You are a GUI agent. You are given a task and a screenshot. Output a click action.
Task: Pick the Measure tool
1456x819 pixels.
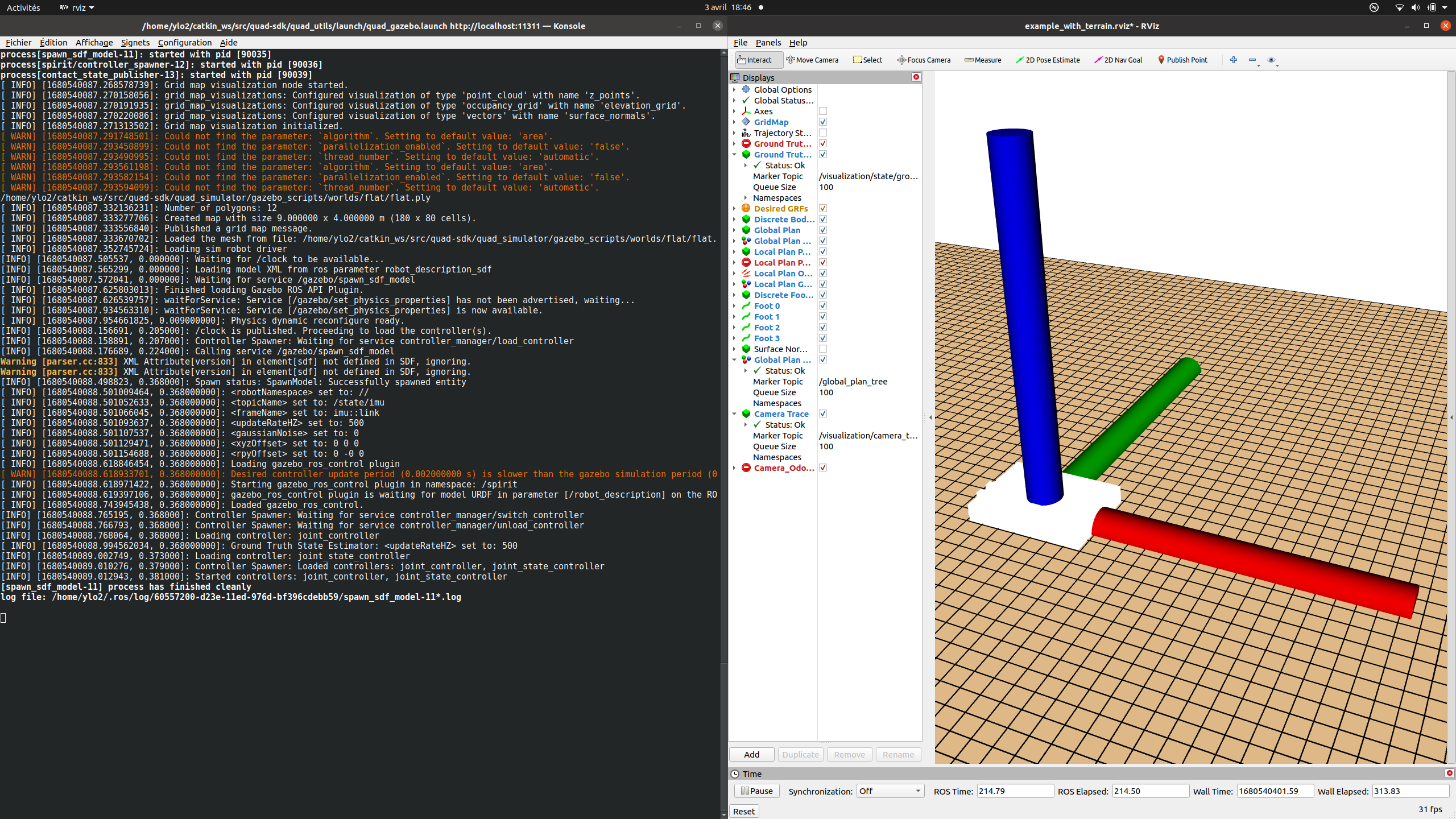pos(983,60)
